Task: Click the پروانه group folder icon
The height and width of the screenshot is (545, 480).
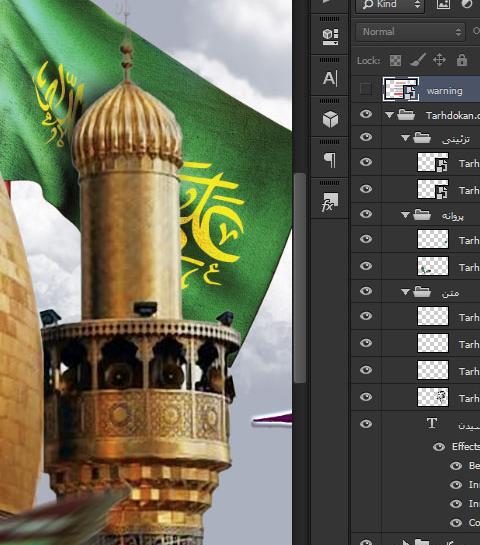Action: pos(422,215)
